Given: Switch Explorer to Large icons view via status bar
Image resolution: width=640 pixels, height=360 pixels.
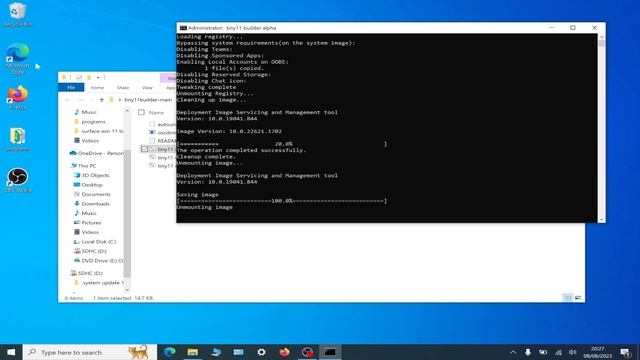Looking at the screenshot, I should coord(578,298).
